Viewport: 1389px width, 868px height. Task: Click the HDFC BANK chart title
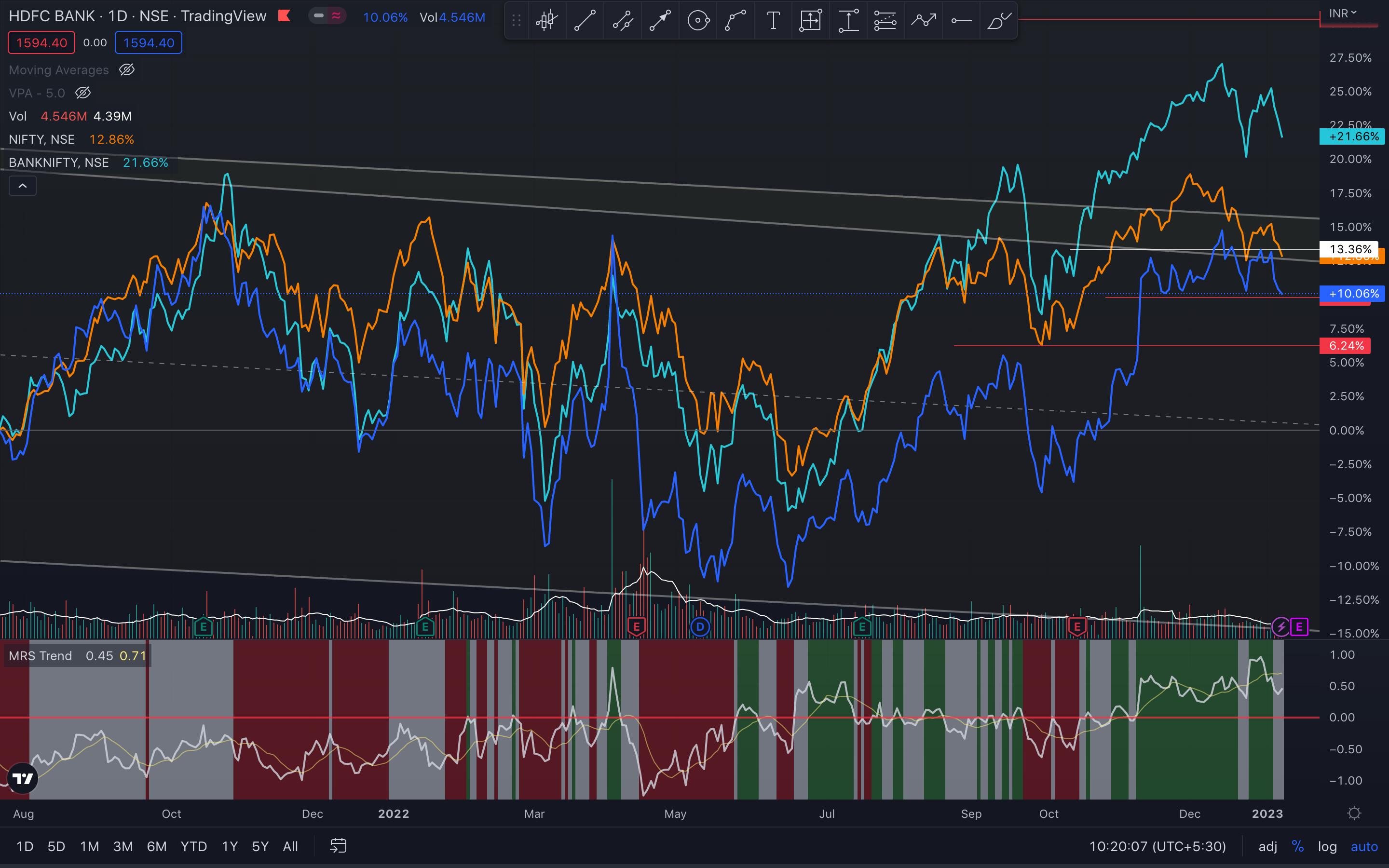pos(137,16)
